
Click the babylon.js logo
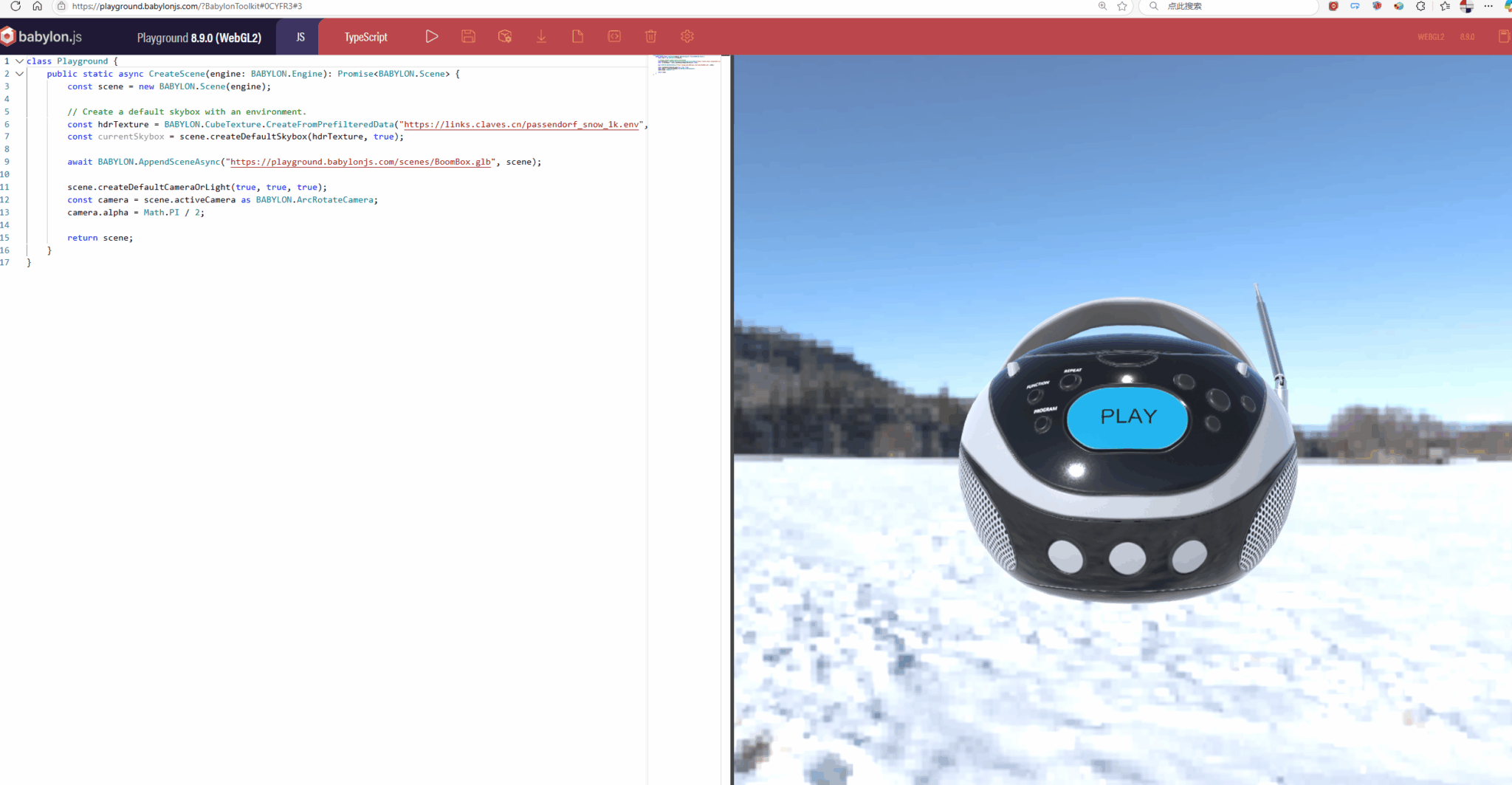tap(42, 36)
